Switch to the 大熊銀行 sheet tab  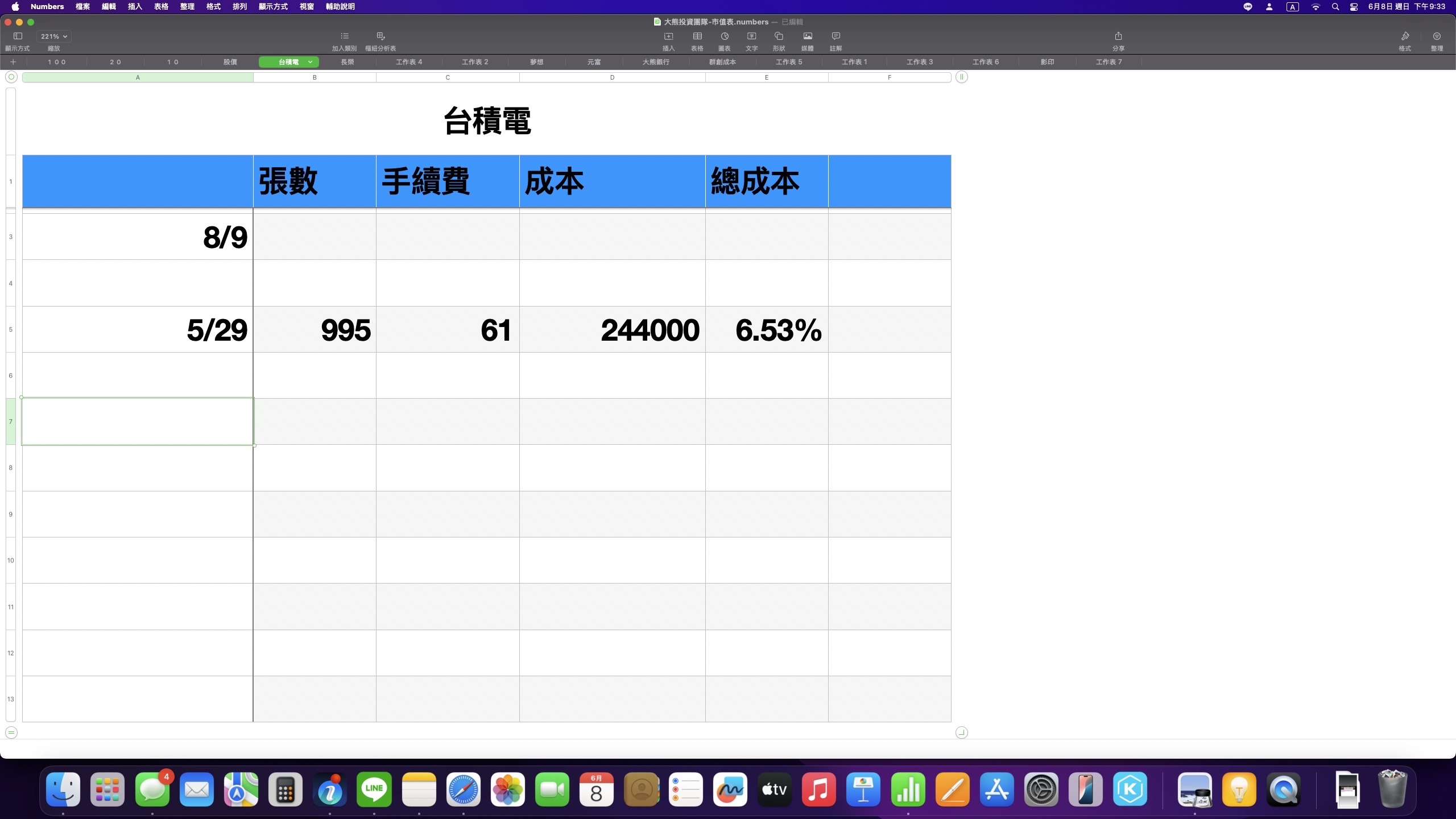(x=656, y=61)
